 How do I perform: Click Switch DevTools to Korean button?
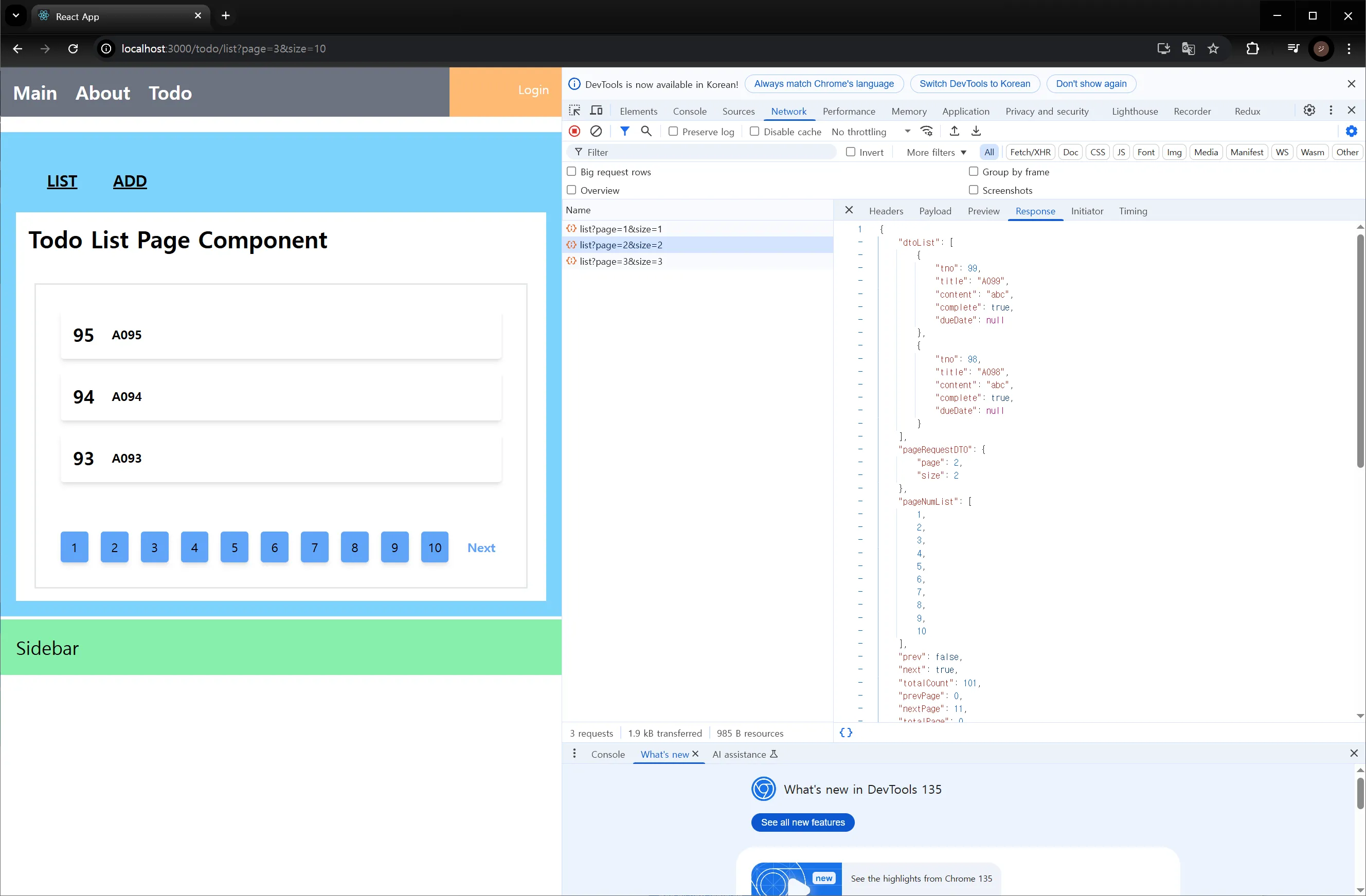click(x=975, y=84)
